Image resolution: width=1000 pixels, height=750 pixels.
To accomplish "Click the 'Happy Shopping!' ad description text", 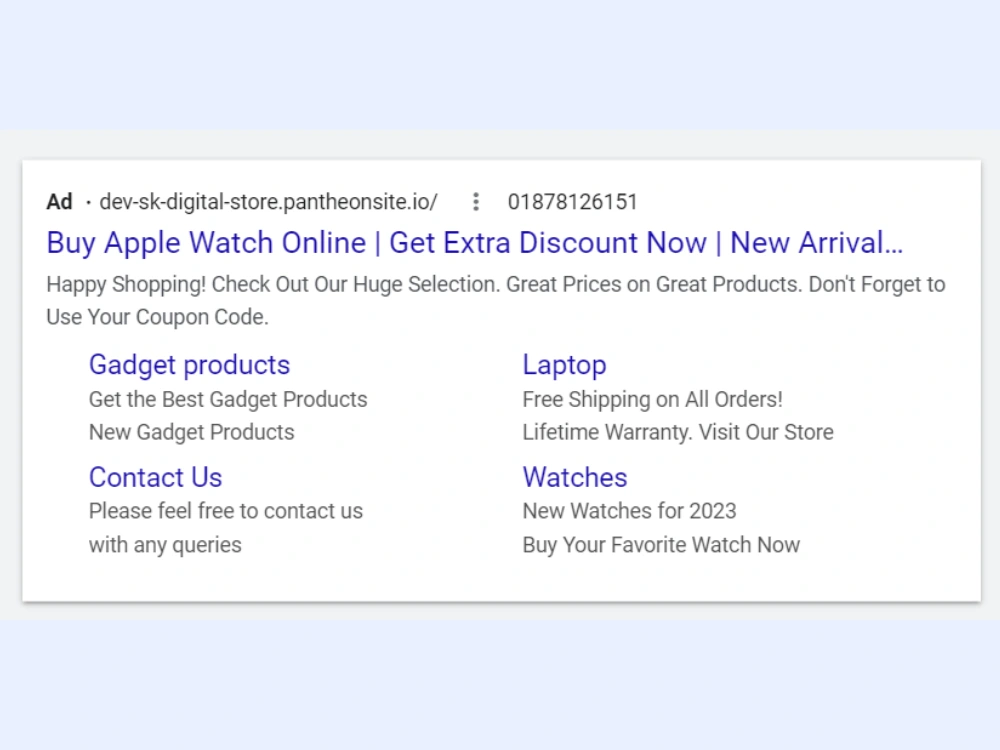I will coord(126,284).
